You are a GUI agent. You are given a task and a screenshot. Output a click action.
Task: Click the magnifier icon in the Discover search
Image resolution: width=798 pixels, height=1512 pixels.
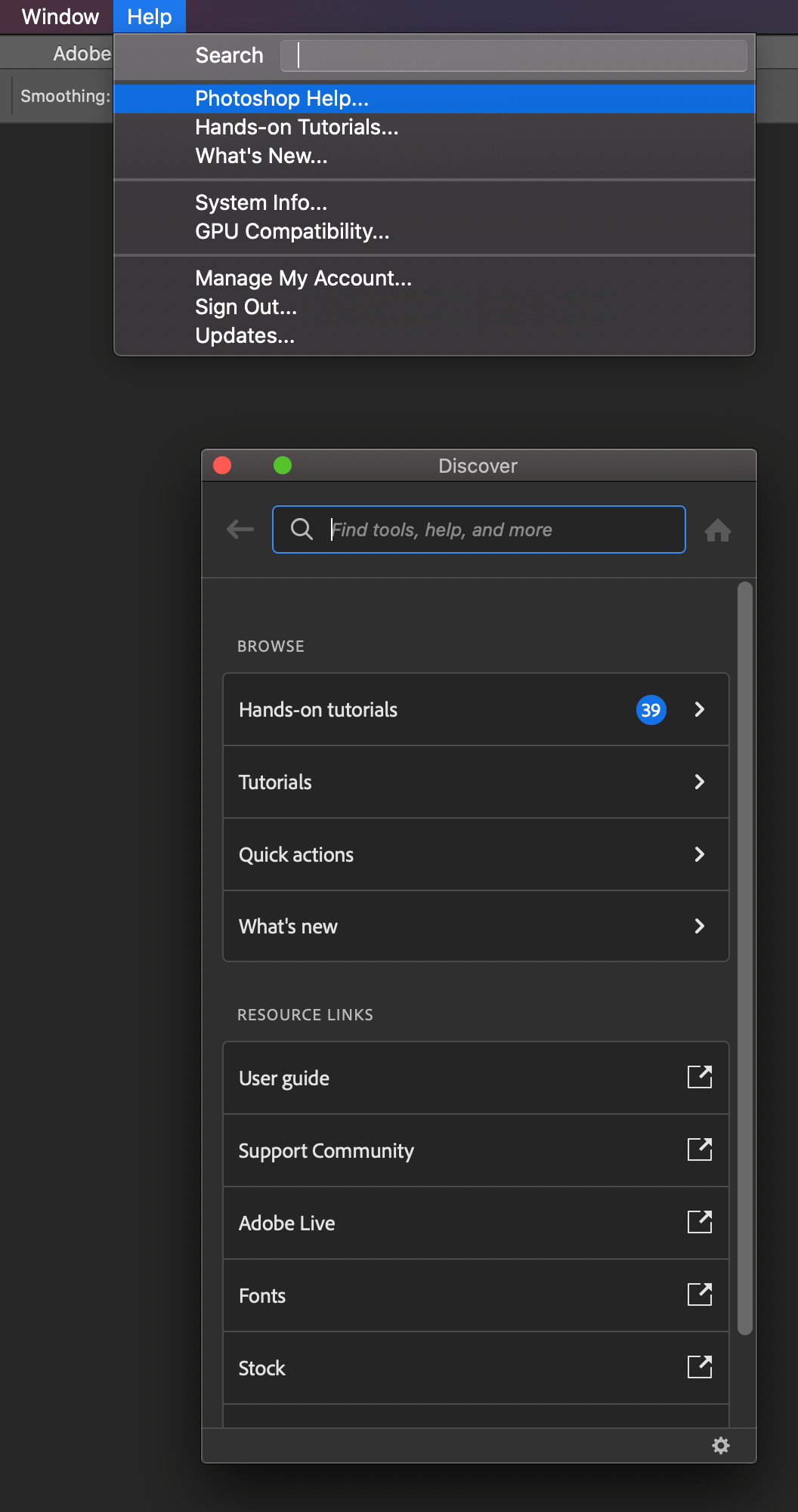tap(302, 529)
